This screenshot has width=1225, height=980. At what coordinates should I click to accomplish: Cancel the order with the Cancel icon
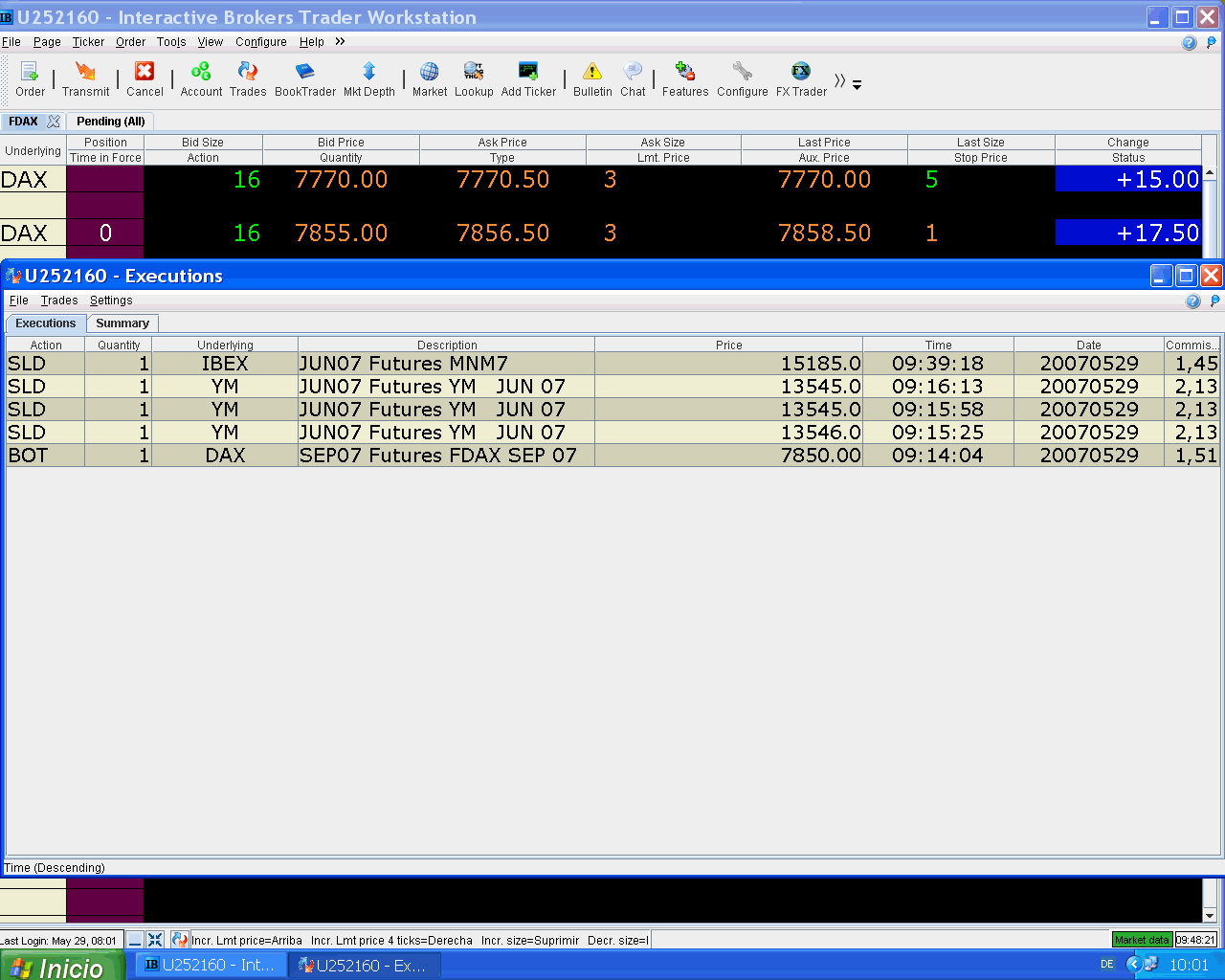[x=145, y=79]
